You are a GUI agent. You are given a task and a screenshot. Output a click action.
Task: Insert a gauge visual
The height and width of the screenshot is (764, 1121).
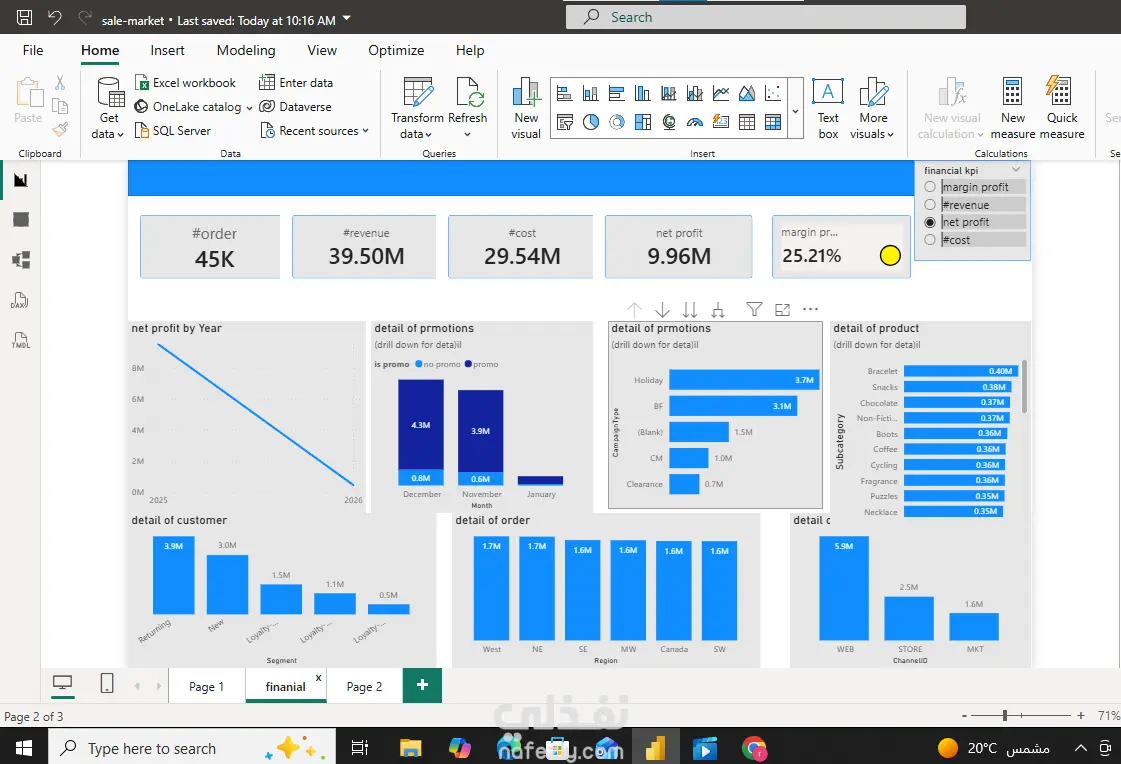[x=695, y=122]
